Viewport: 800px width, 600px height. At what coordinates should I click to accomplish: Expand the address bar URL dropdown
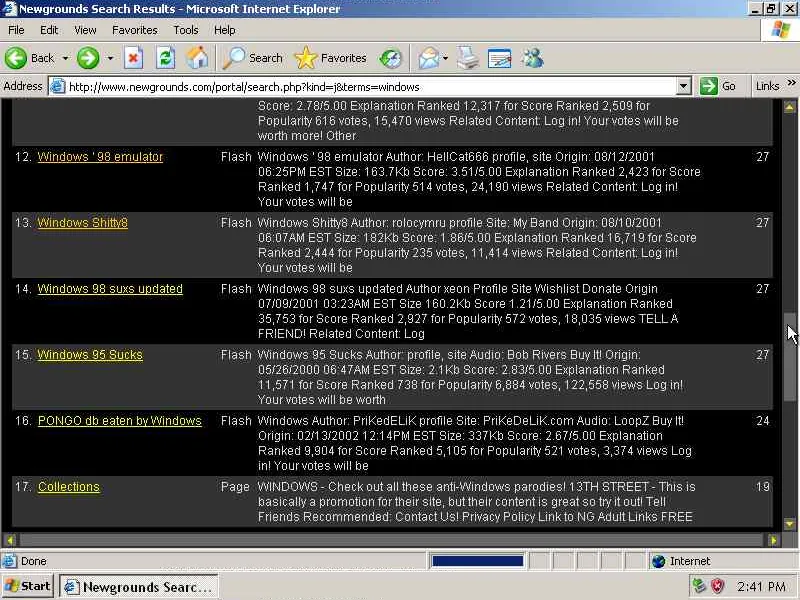[683, 87]
